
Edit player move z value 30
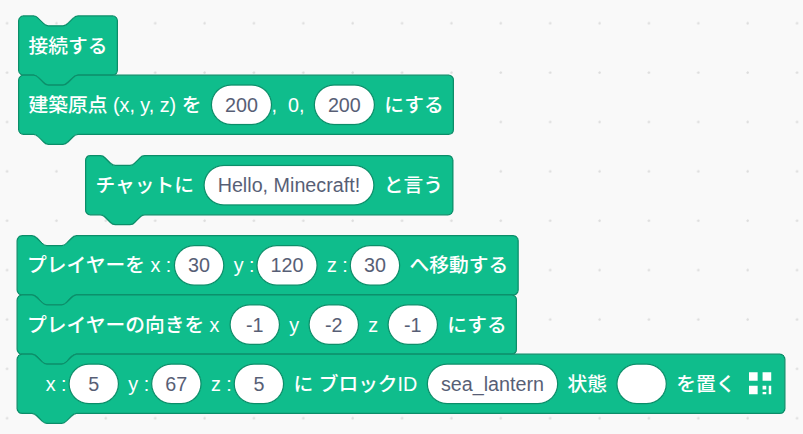click(375, 265)
